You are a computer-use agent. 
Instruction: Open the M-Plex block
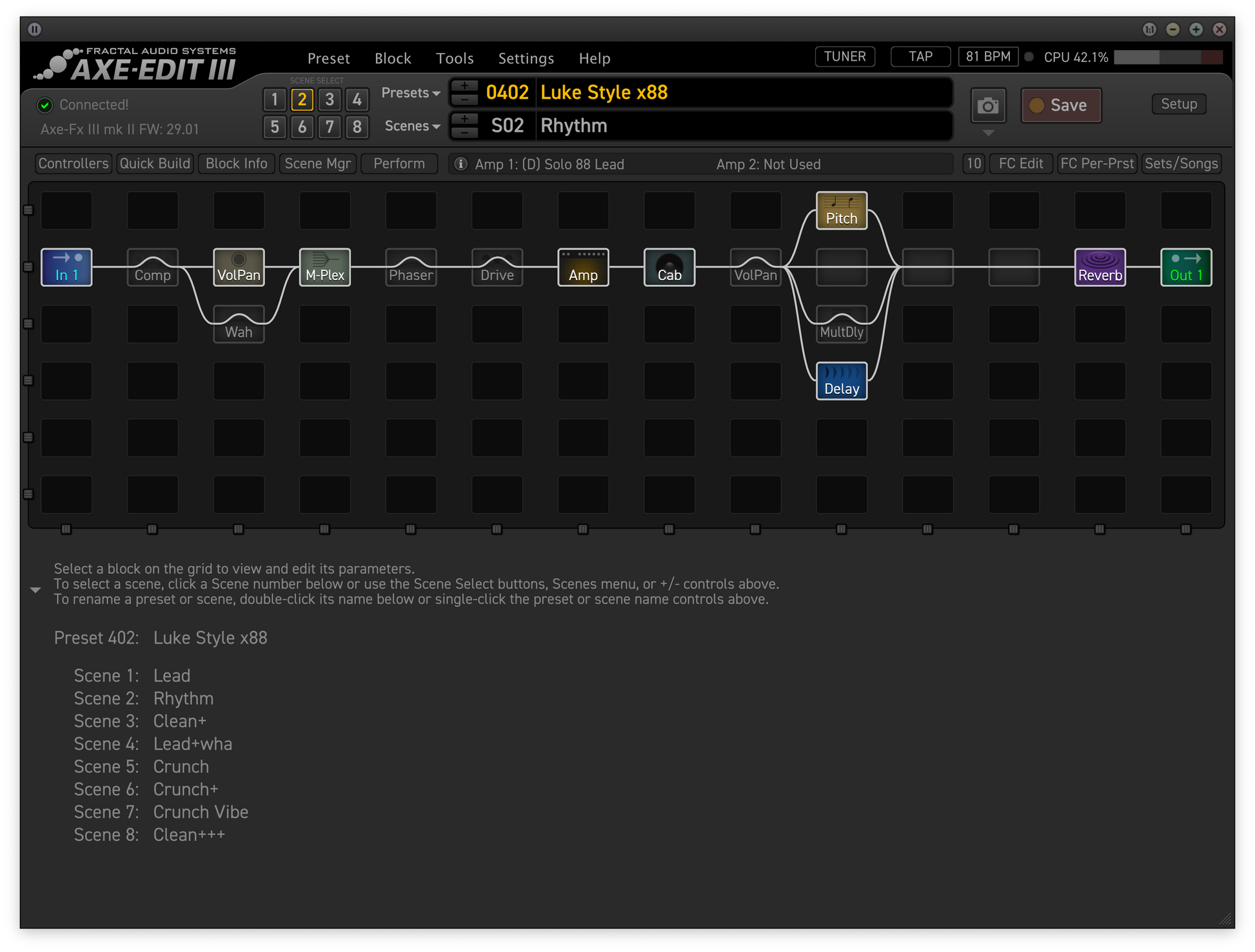tap(324, 267)
